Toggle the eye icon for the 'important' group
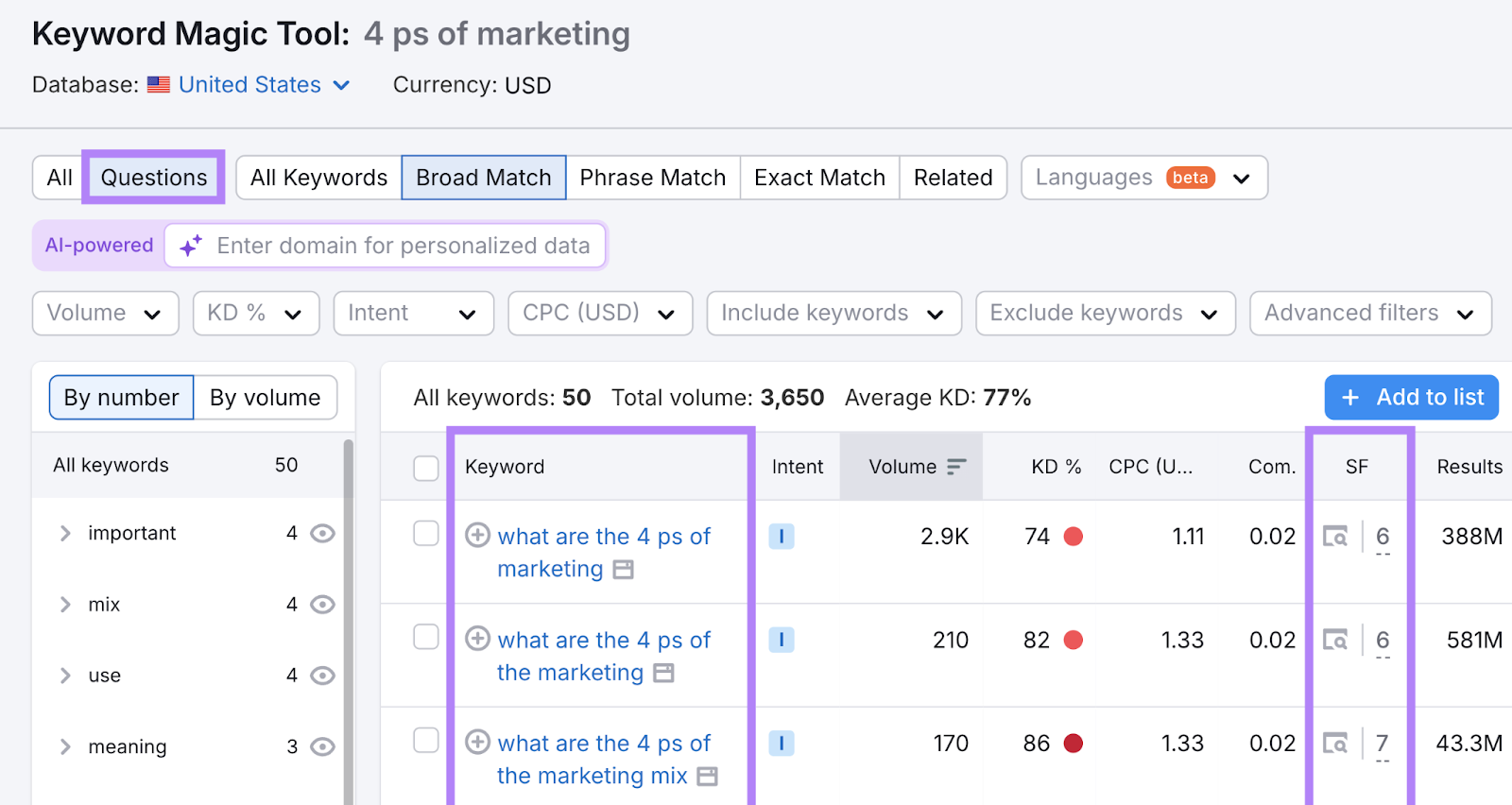1512x805 pixels. [322, 534]
